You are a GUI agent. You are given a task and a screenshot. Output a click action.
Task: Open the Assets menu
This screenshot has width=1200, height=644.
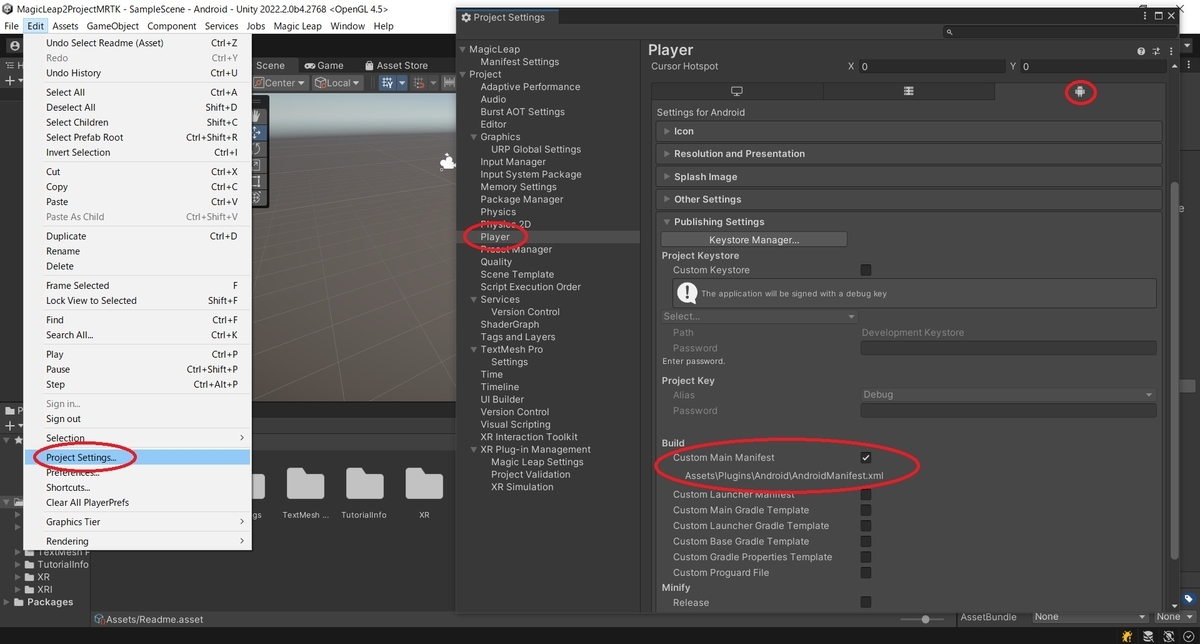(x=65, y=26)
